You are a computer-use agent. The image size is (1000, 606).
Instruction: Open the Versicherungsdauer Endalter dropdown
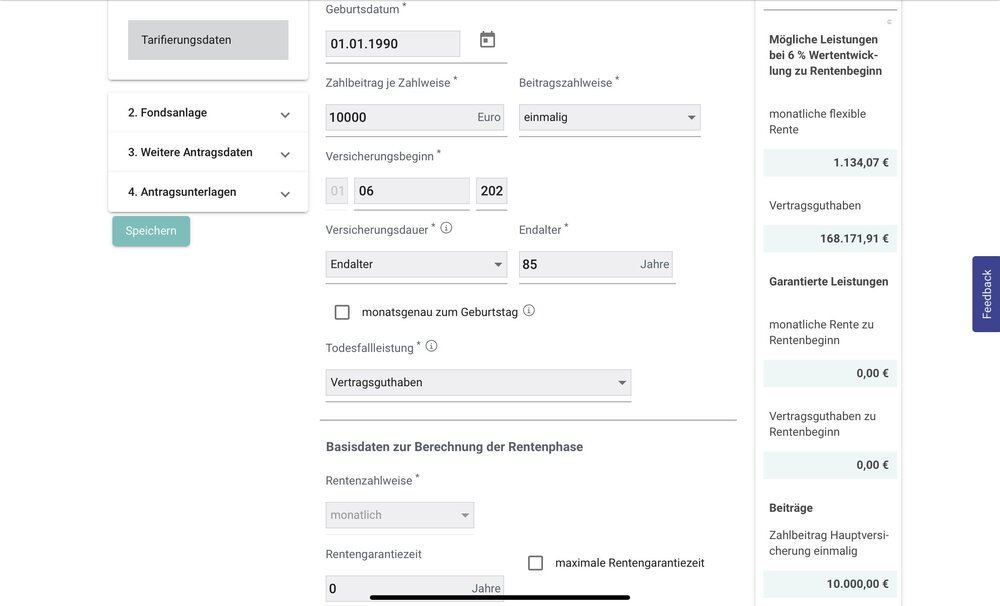click(417, 265)
